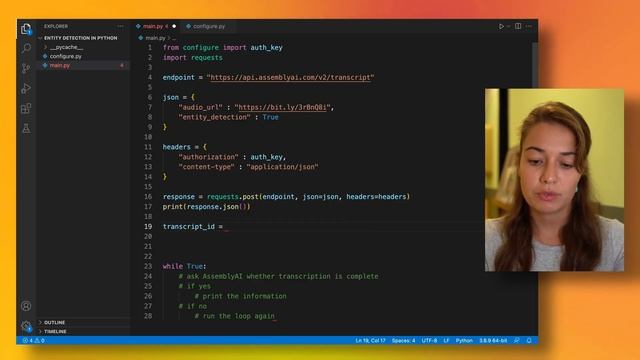640x360 pixels.
Task: Click comment '# run the loop again'
Action: 235,316
